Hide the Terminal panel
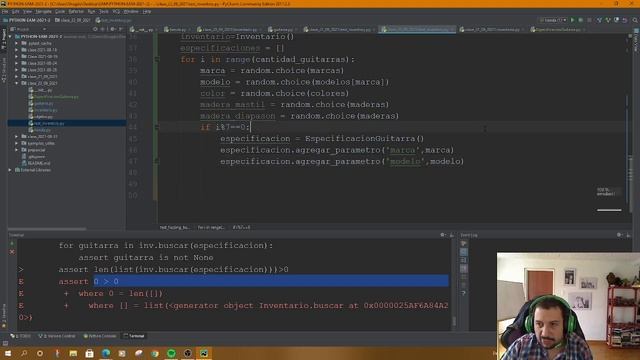Image resolution: width=640 pixels, height=360 pixels. (x=451, y=235)
